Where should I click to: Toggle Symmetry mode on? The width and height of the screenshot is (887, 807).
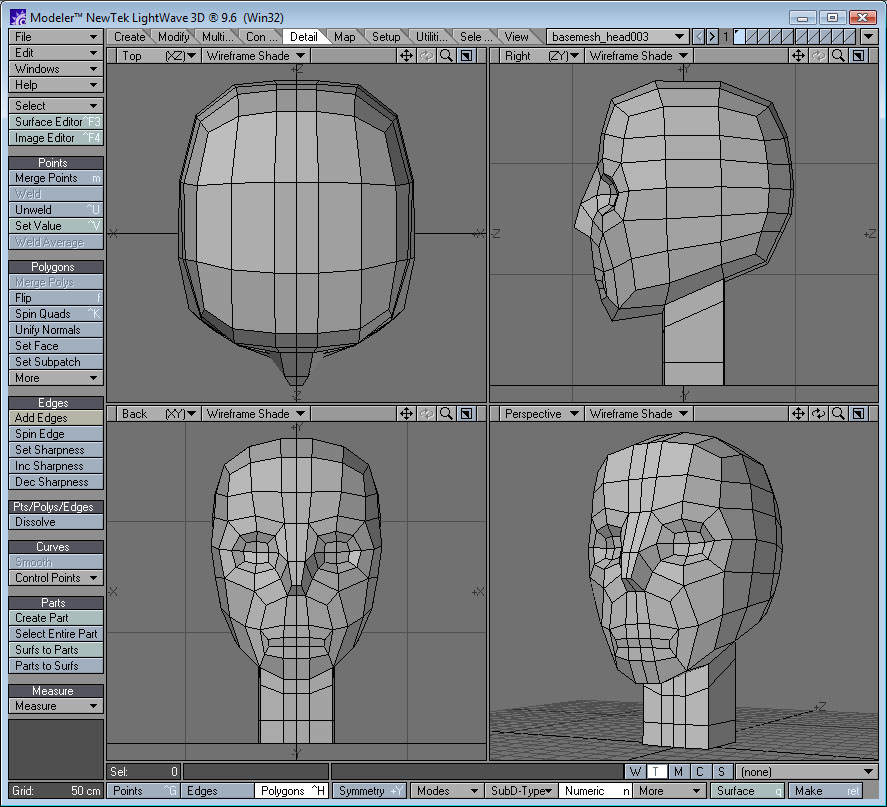[369, 791]
